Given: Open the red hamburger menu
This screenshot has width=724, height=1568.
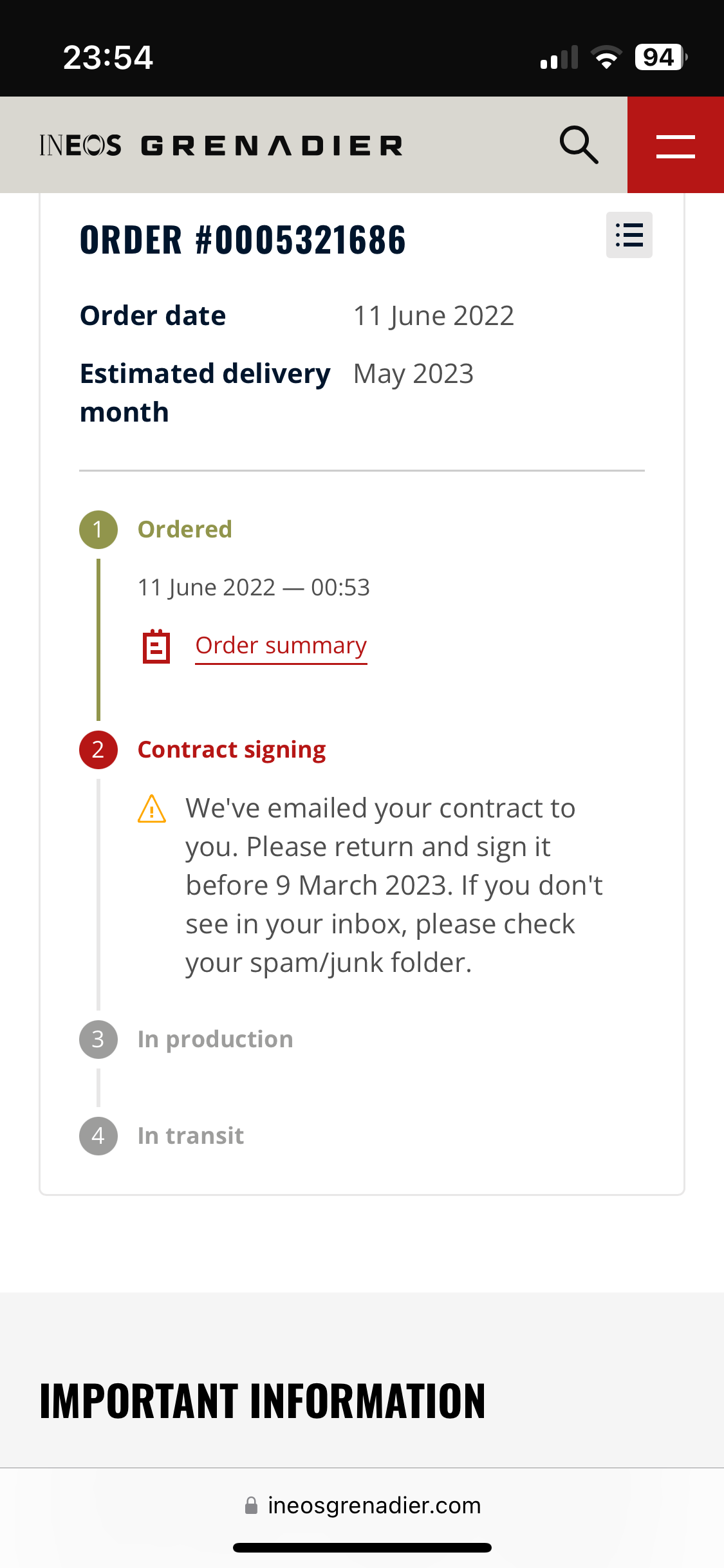Looking at the screenshot, I should pyautogui.click(x=676, y=145).
